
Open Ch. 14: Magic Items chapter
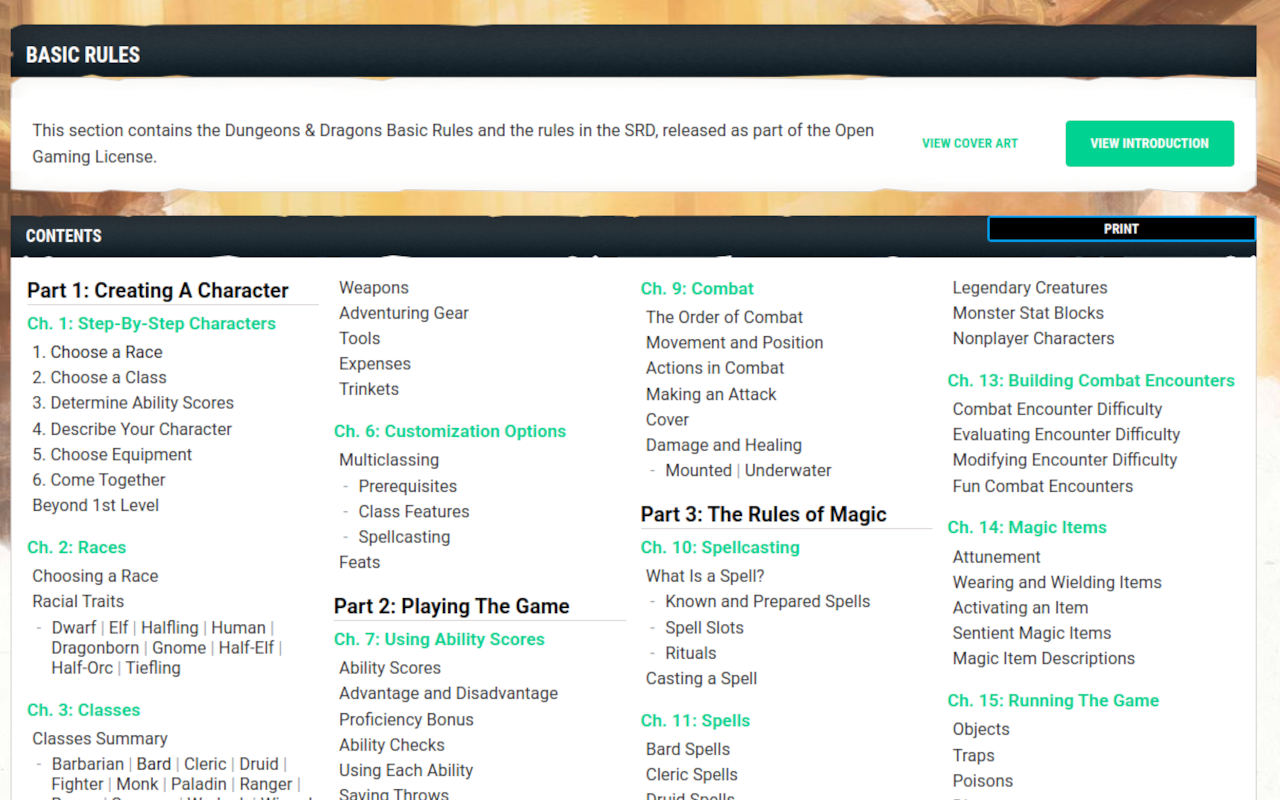click(1027, 527)
